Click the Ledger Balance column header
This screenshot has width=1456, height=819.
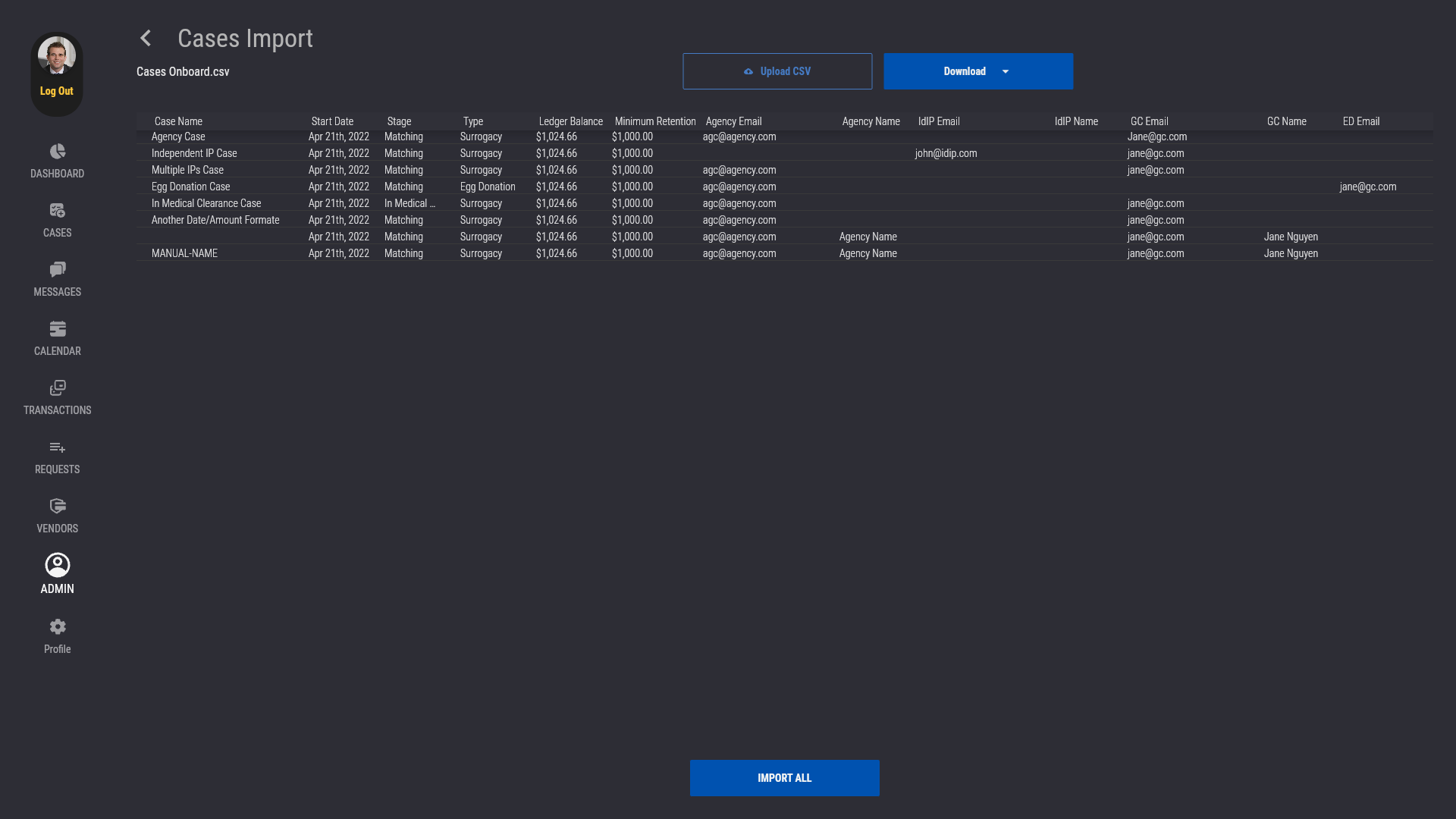(x=570, y=121)
